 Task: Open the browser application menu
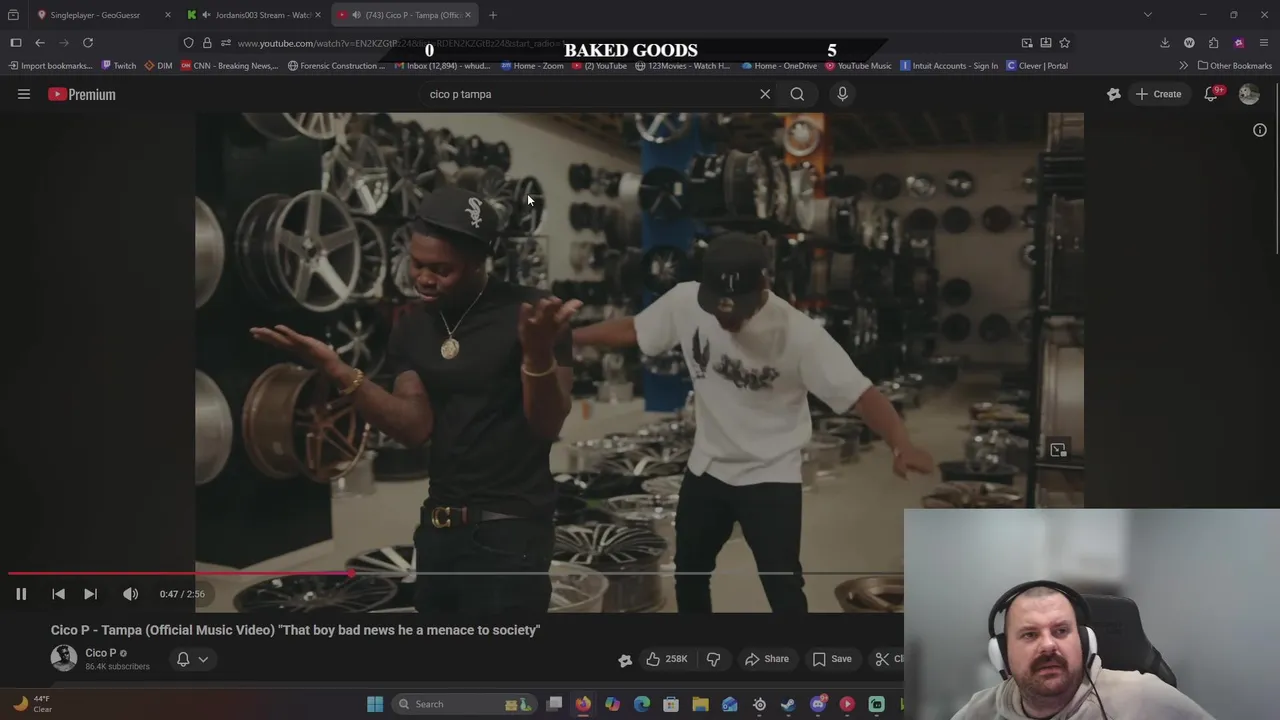coord(1264,43)
